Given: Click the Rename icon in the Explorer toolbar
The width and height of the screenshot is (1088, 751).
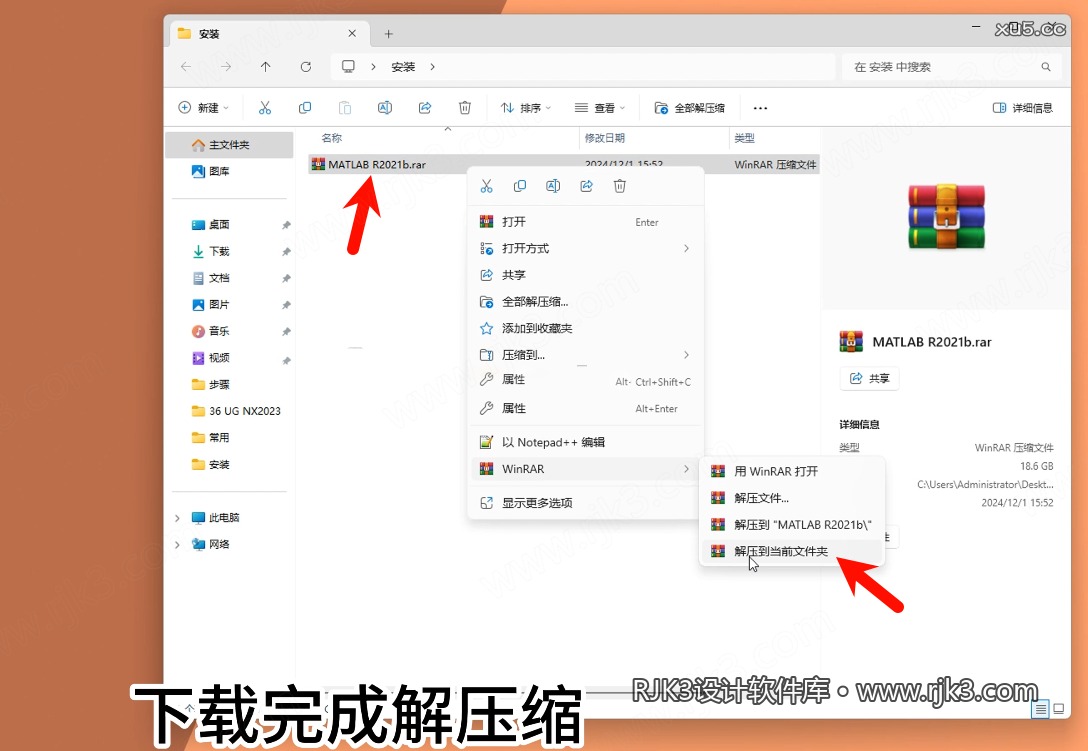Looking at the screenshot, I should 384,108.
